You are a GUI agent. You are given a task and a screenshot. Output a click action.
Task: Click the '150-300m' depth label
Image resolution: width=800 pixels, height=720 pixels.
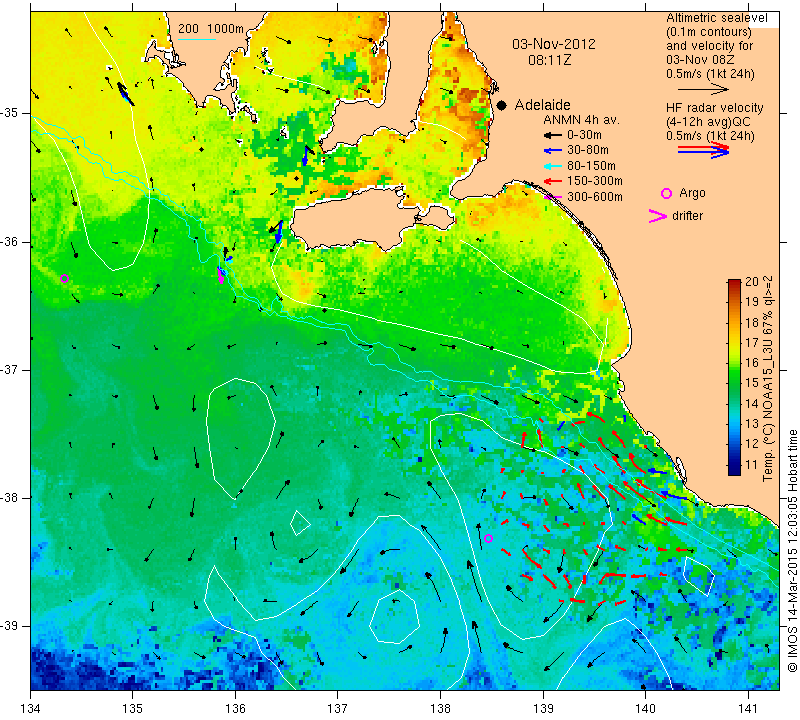(595, 181)
